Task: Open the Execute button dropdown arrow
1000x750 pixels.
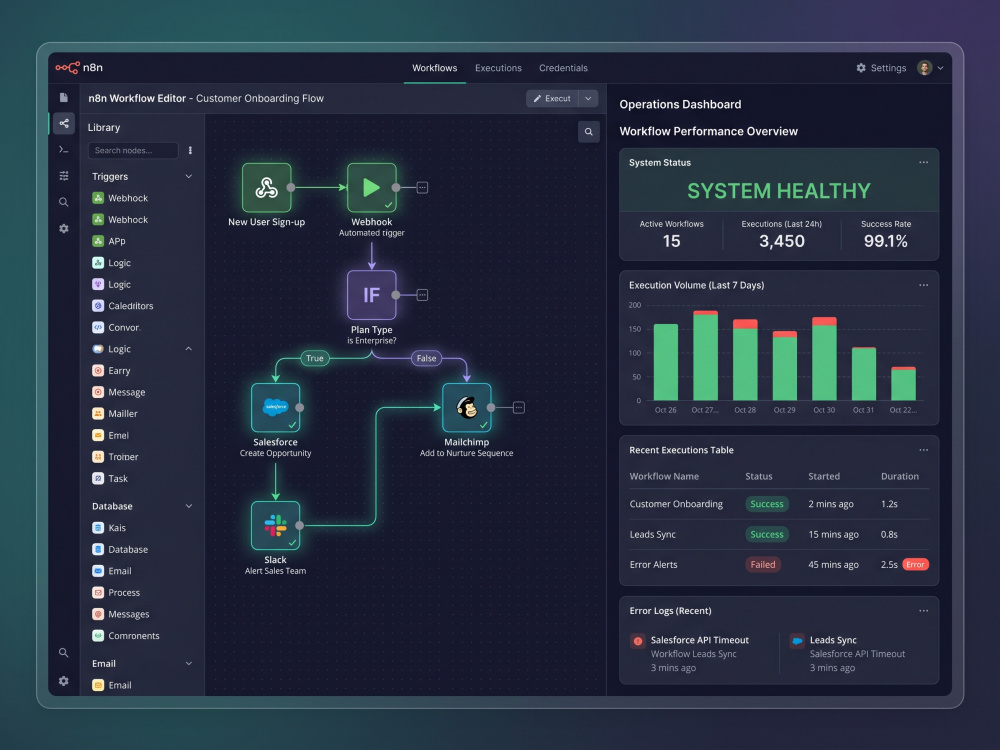Action: (588, 99)
